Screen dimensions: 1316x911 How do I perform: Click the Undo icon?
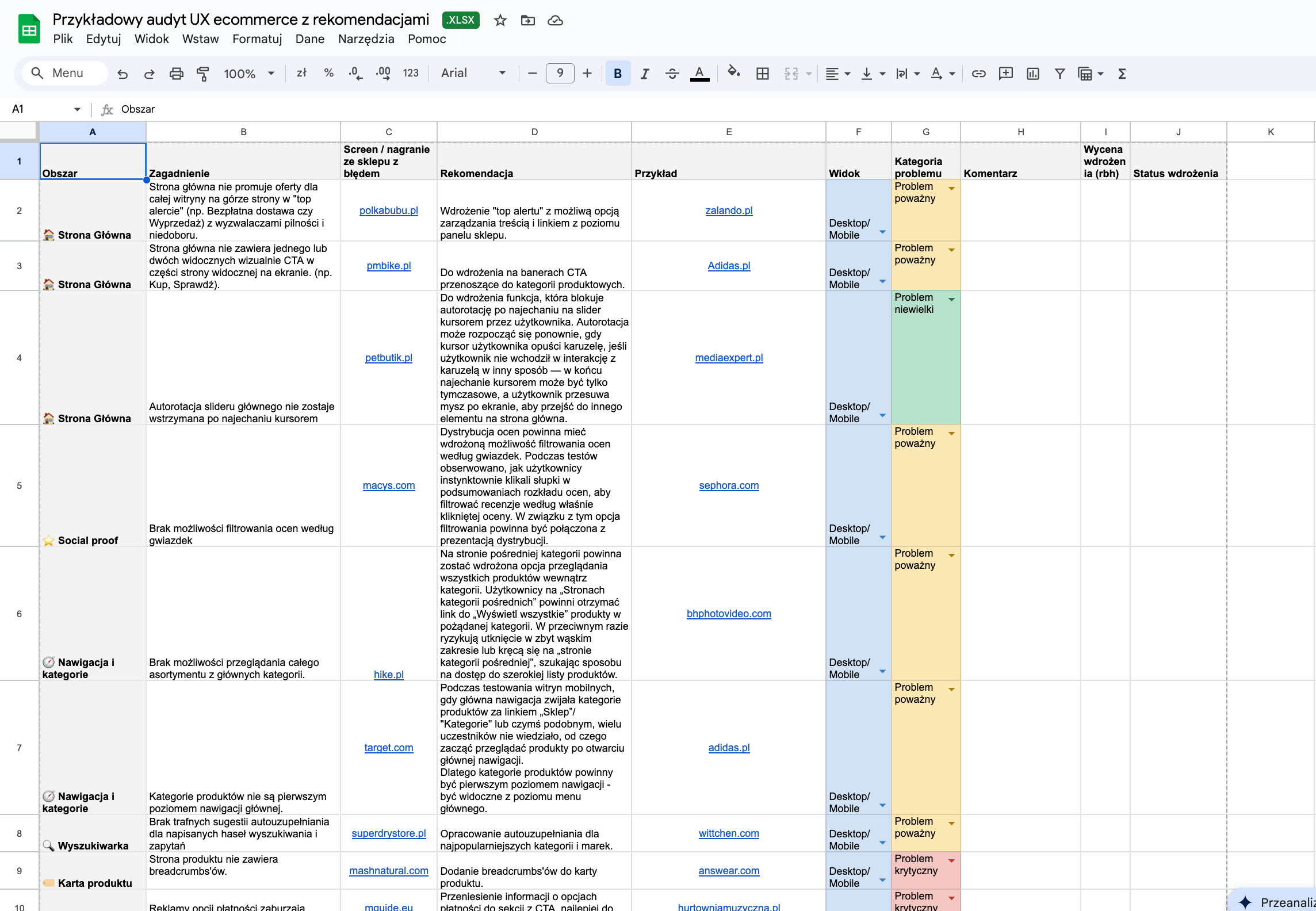pyautogui.click(x=123, y=74)
